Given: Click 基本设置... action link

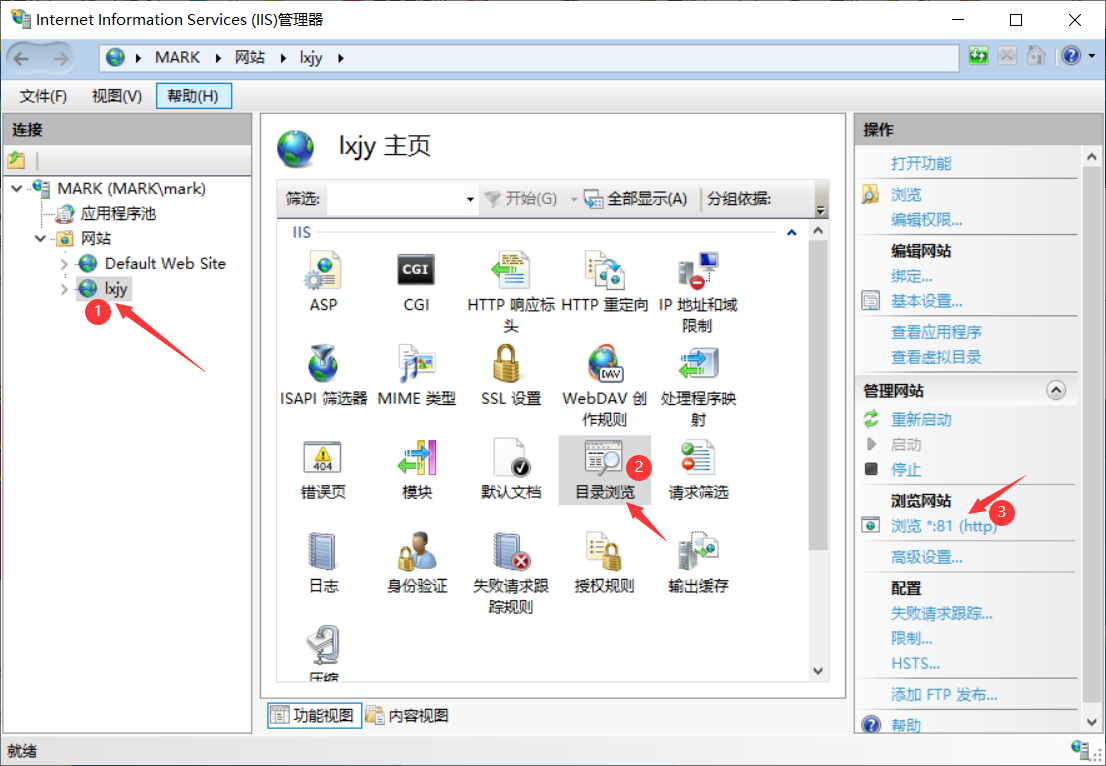Looking at the screenshot, I should [926, 301].
